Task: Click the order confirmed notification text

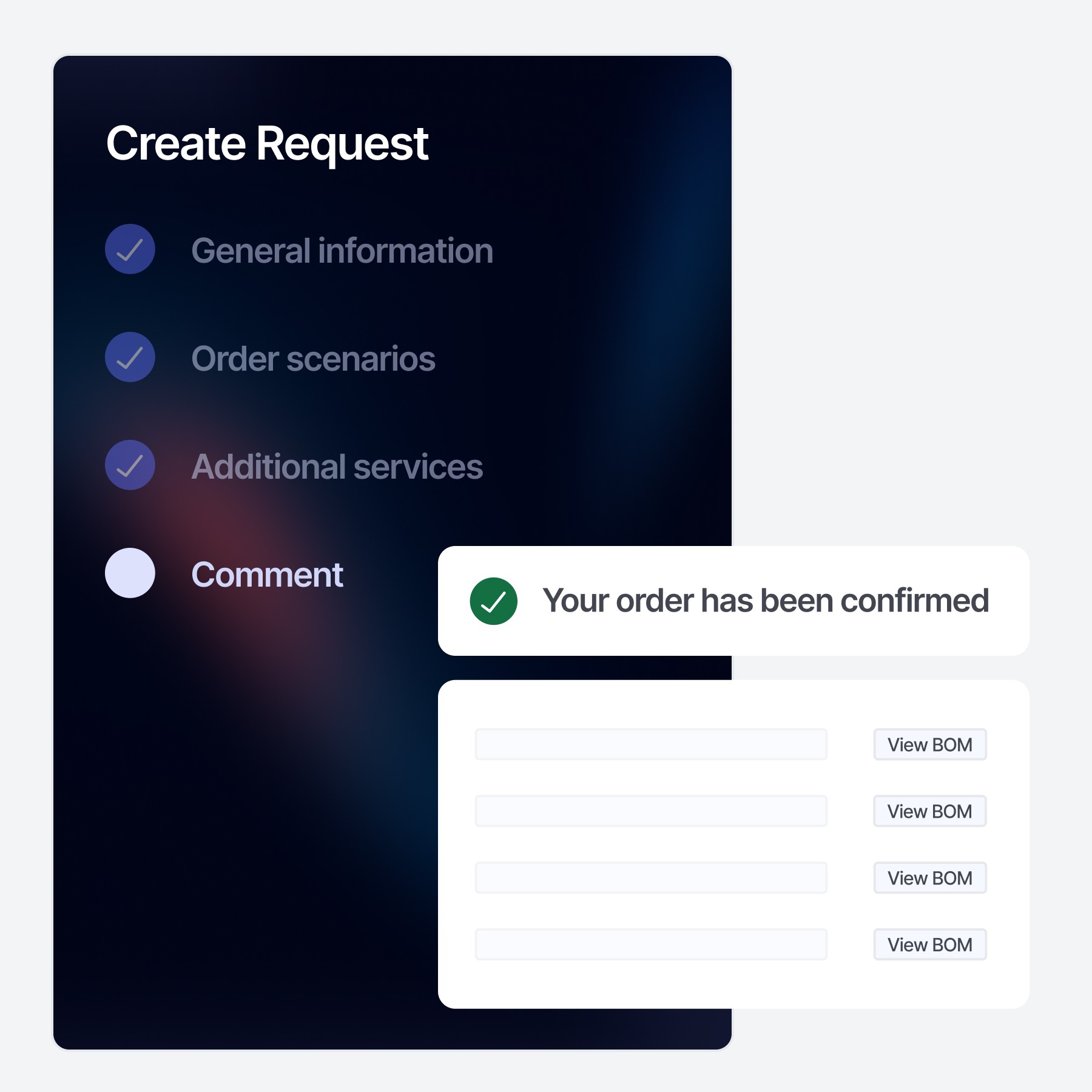Action: coord(766,601)
